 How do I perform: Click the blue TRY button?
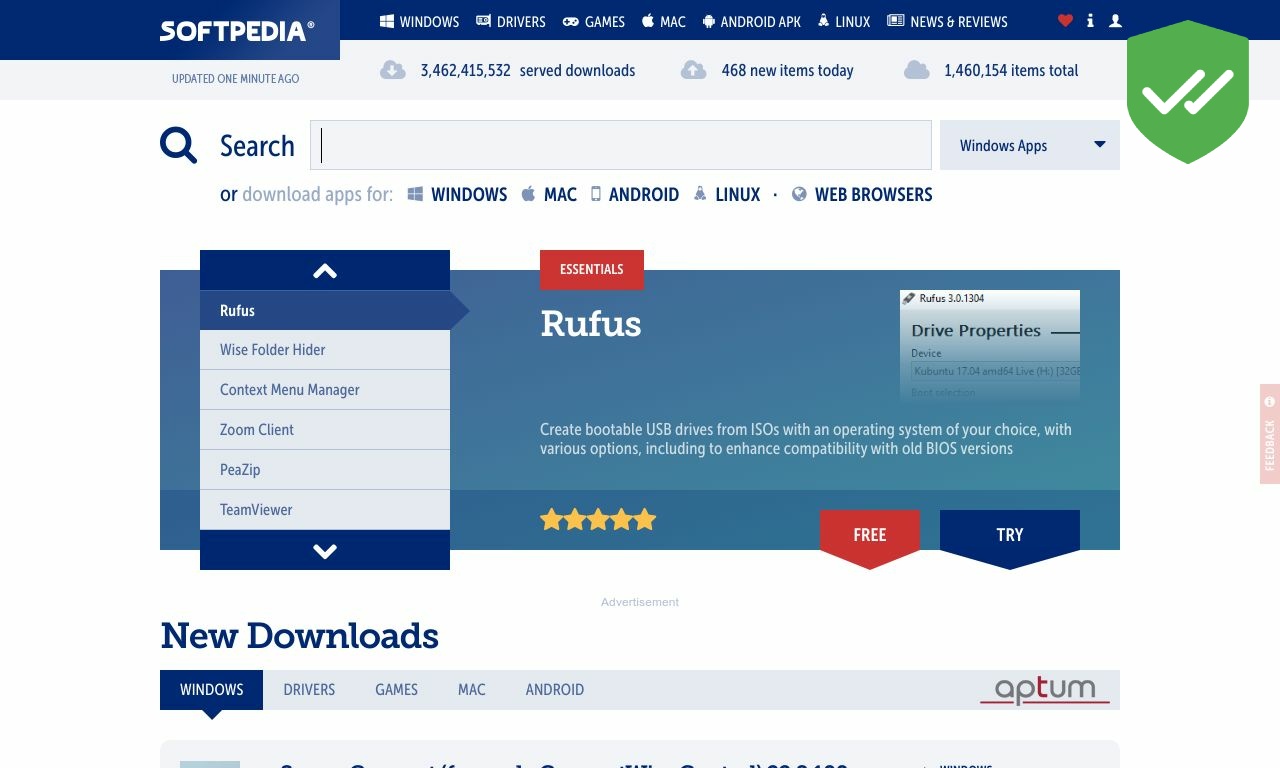point(1010,538)
